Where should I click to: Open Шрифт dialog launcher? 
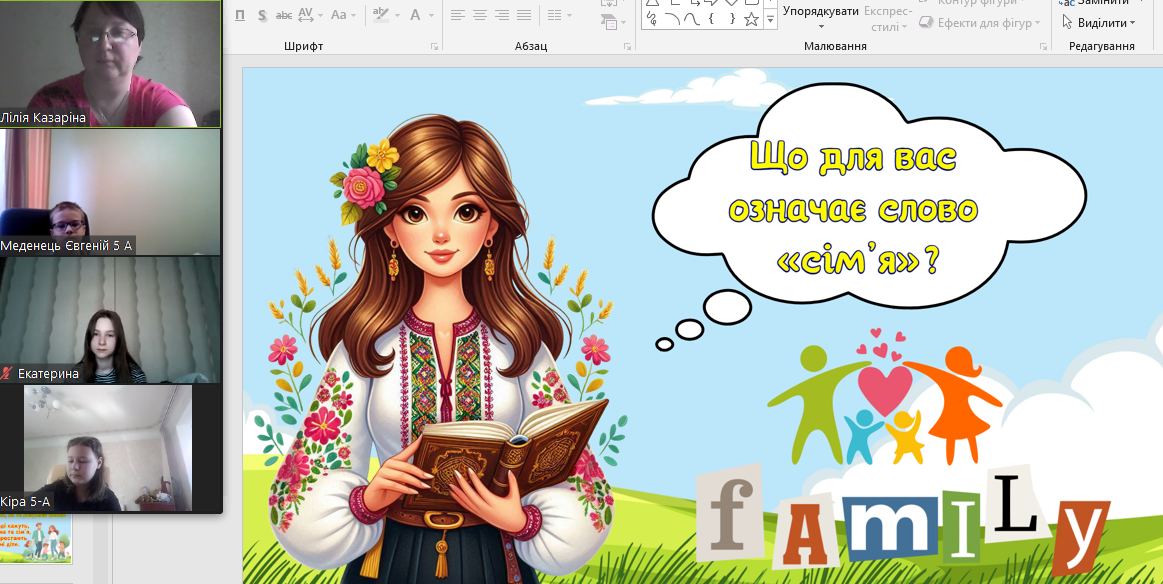[434, 47]
